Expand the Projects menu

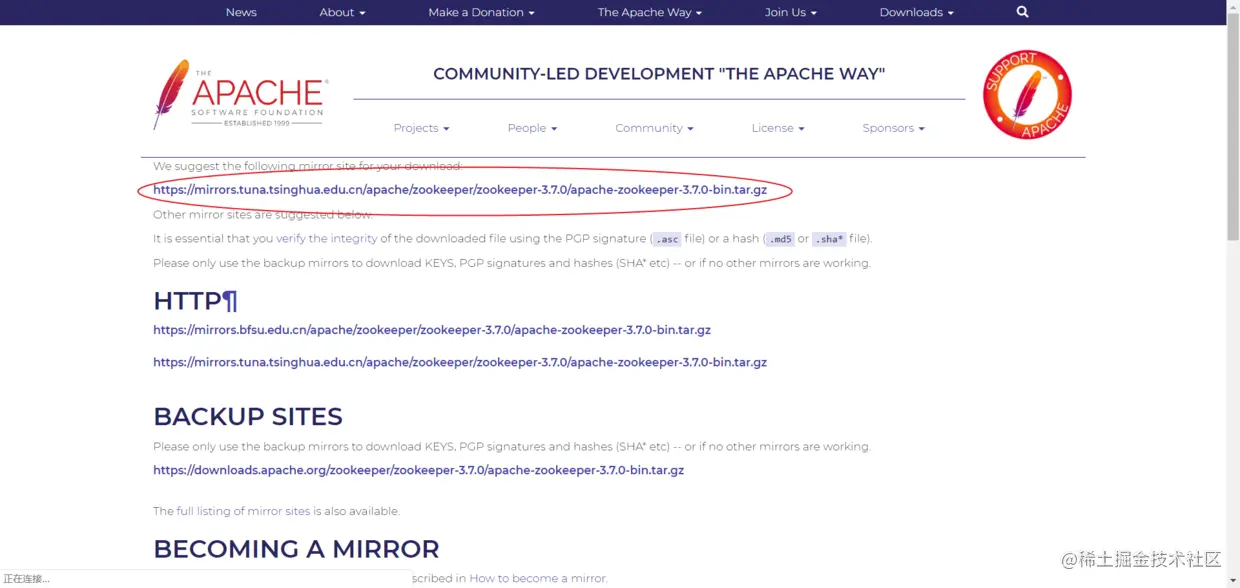click(421, 128)
